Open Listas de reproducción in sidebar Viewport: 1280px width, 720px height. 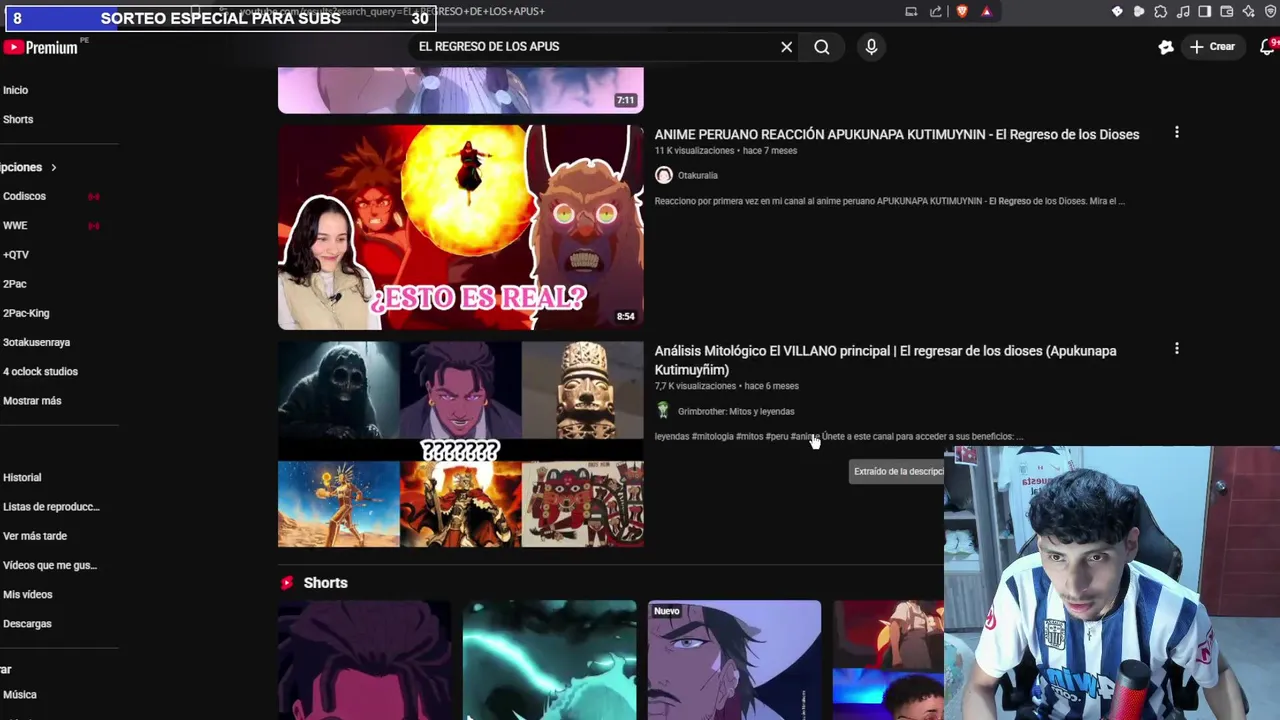pos(51,506)
